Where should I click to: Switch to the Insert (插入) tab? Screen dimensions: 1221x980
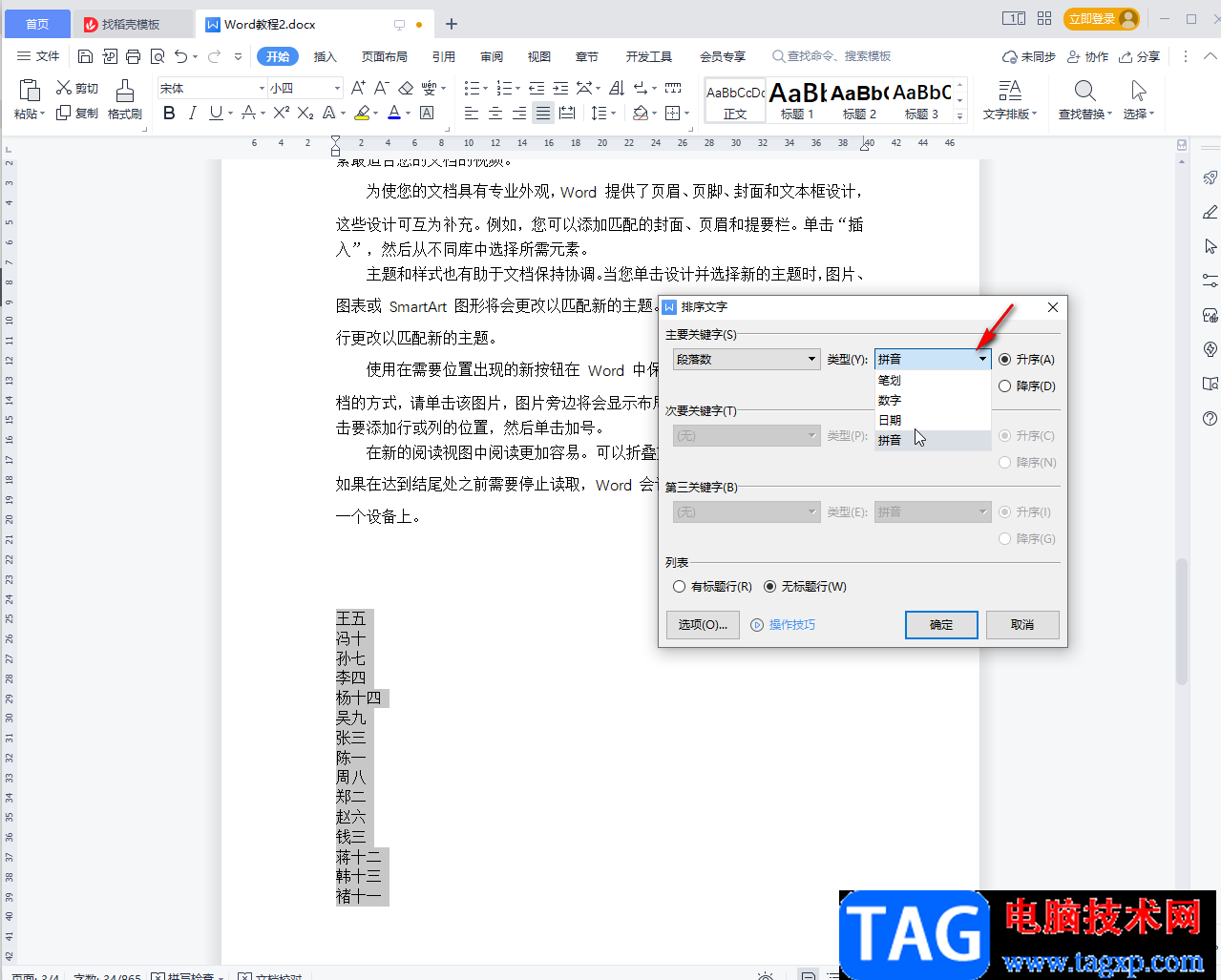coord(326,56)
